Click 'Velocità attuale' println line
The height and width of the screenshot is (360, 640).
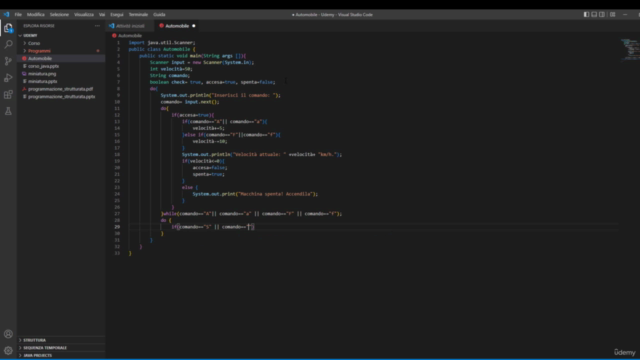tap(262, 154)
